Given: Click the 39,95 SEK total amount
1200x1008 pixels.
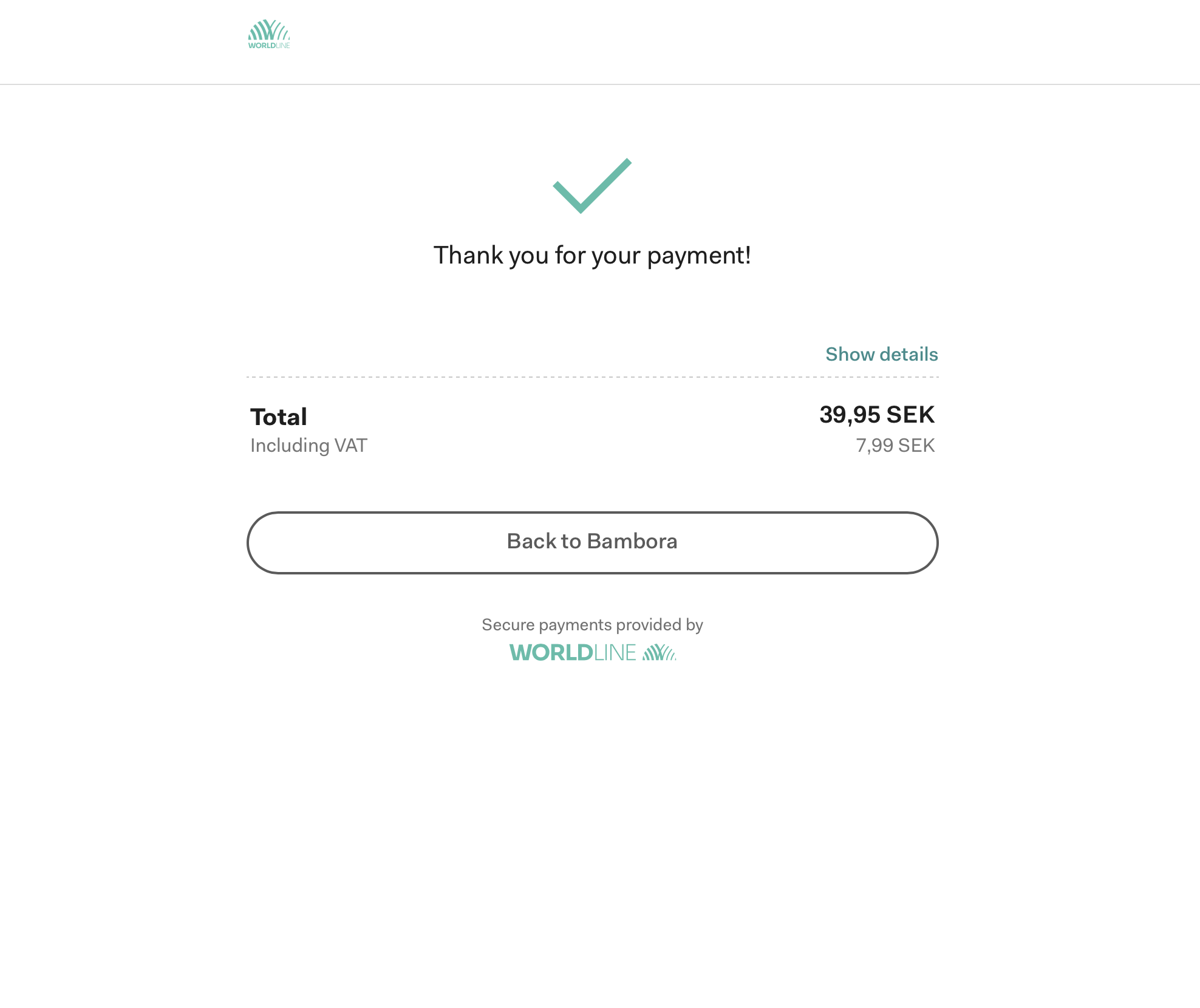Looking at the screenshot, I should 877,415.
